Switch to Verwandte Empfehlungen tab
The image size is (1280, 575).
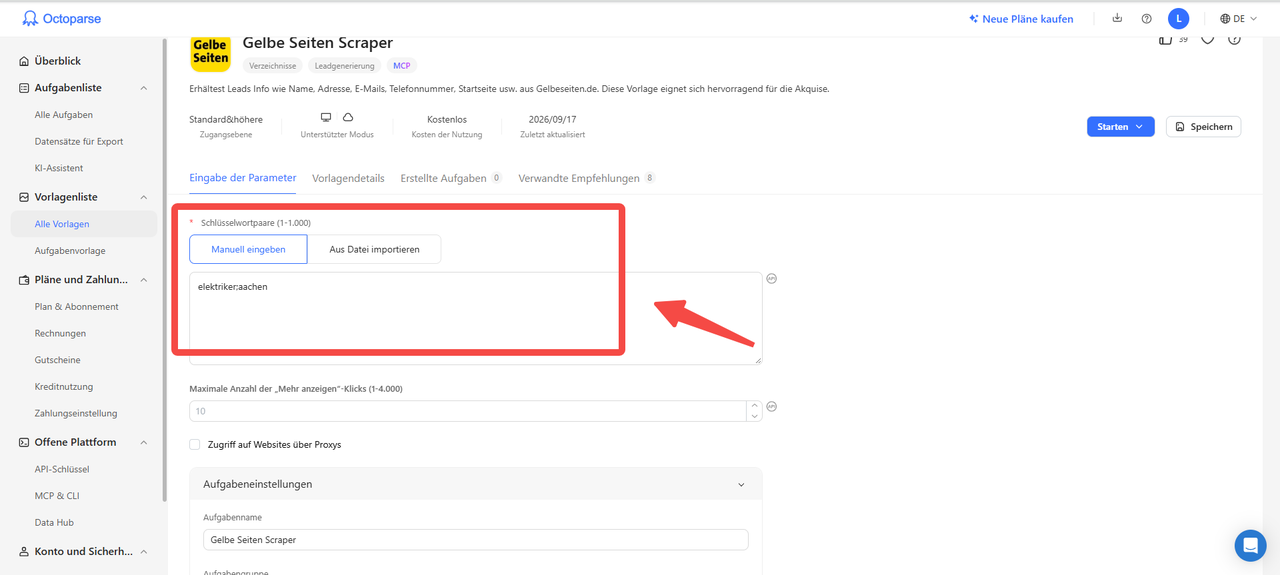tap(587, 178)
